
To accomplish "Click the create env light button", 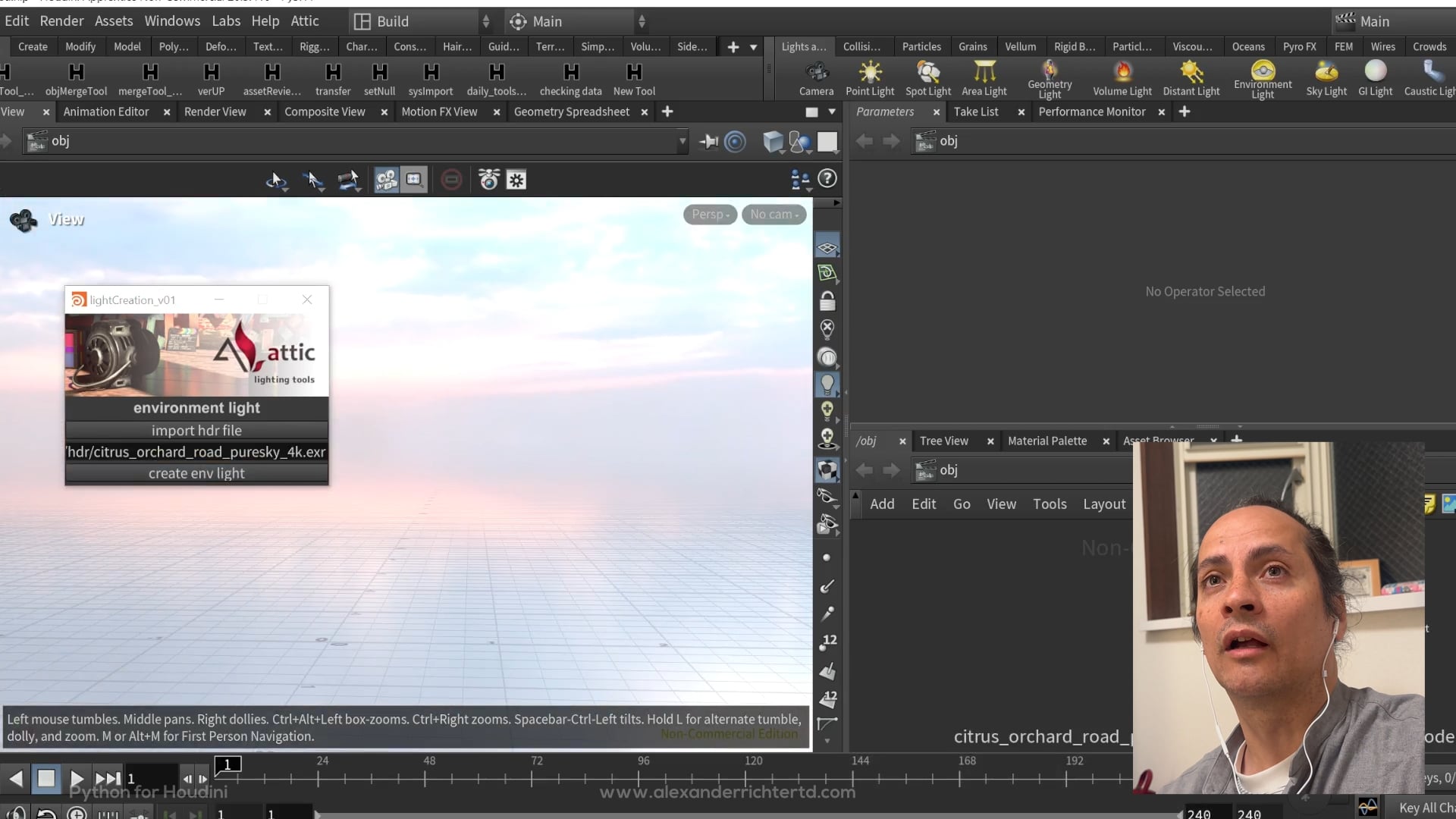I will click(196, 473).
